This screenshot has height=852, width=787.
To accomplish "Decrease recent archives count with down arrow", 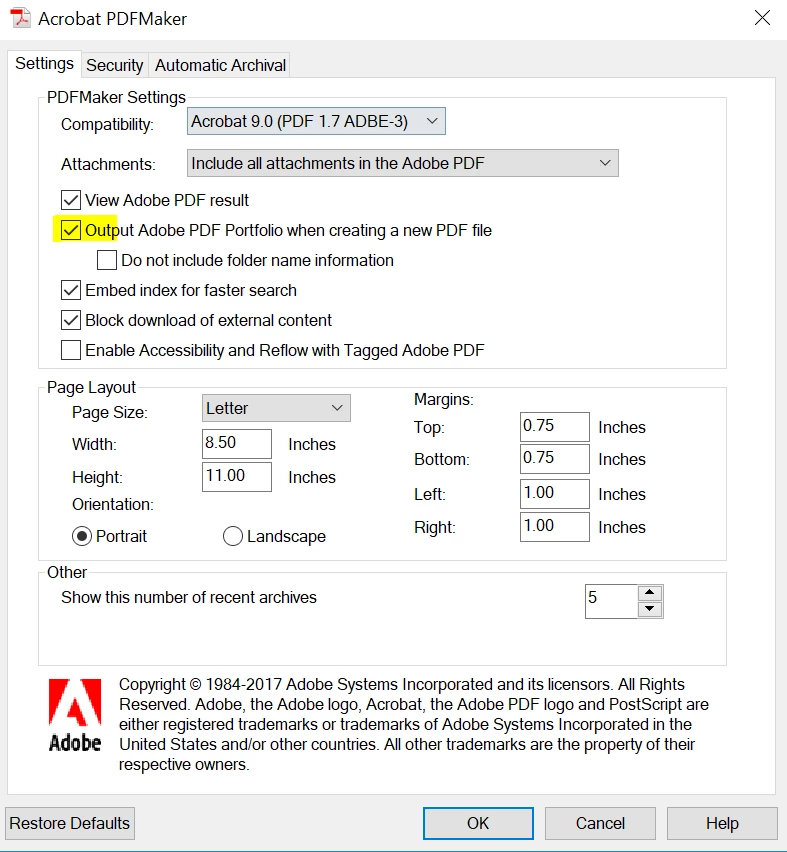I will tap(649, 609).
